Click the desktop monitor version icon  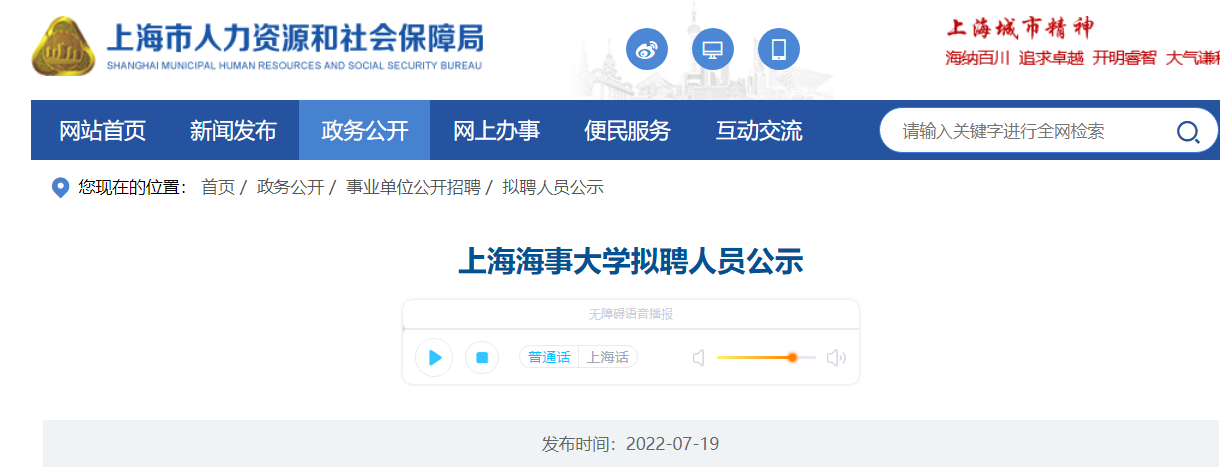[x=713, y=49]
